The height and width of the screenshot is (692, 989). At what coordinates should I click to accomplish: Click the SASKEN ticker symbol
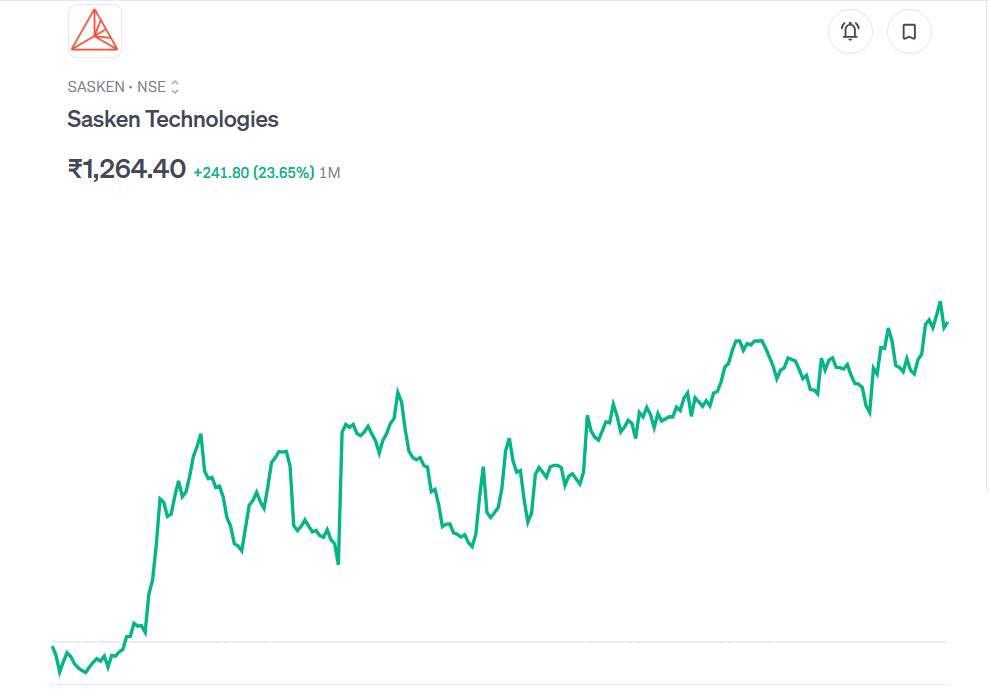[96, 87]
